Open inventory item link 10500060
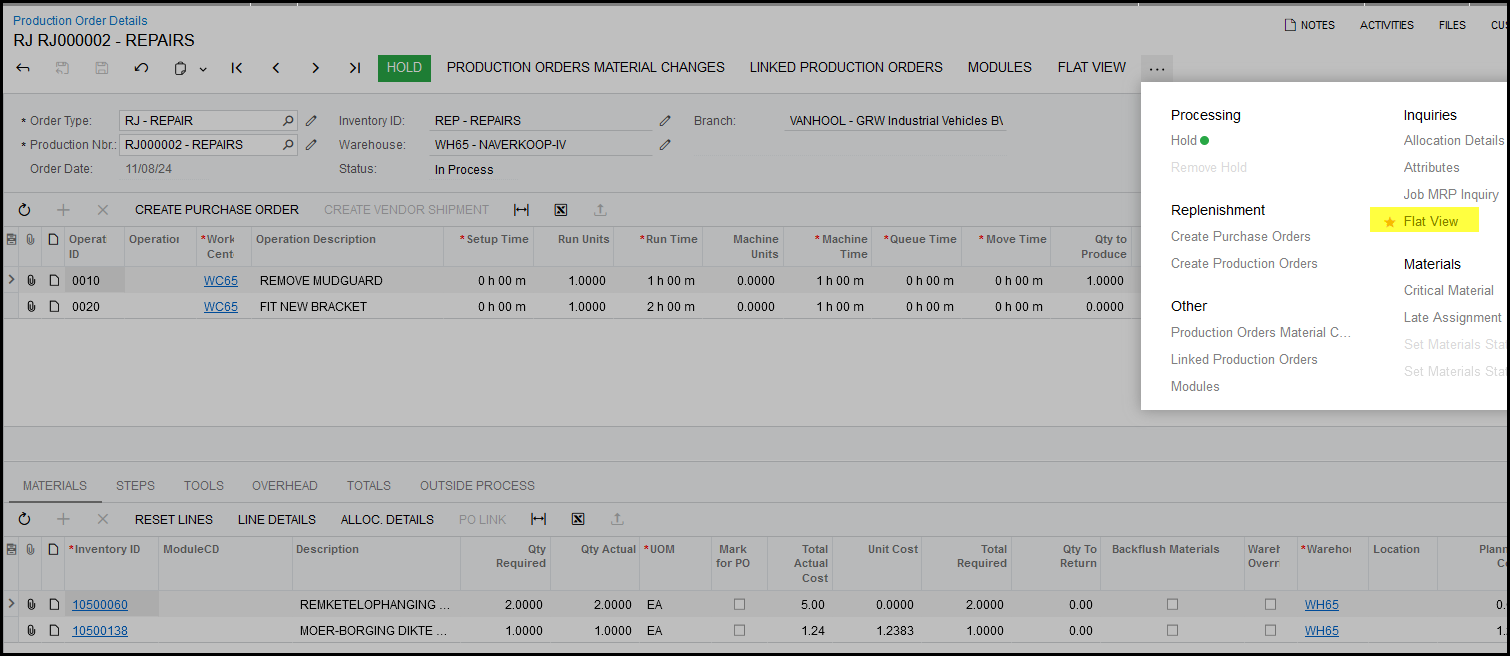Viewport: 1510px width, 656px height. (100, 605)
